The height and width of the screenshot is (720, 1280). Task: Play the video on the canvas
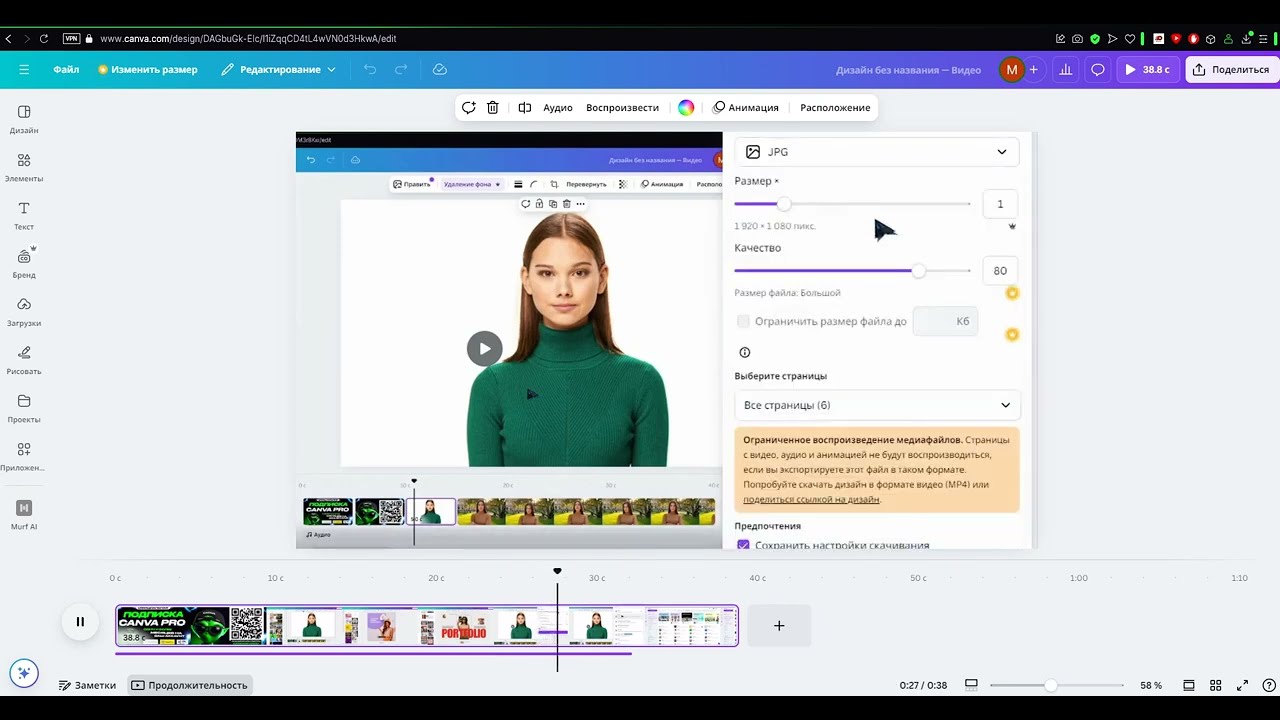484,348
